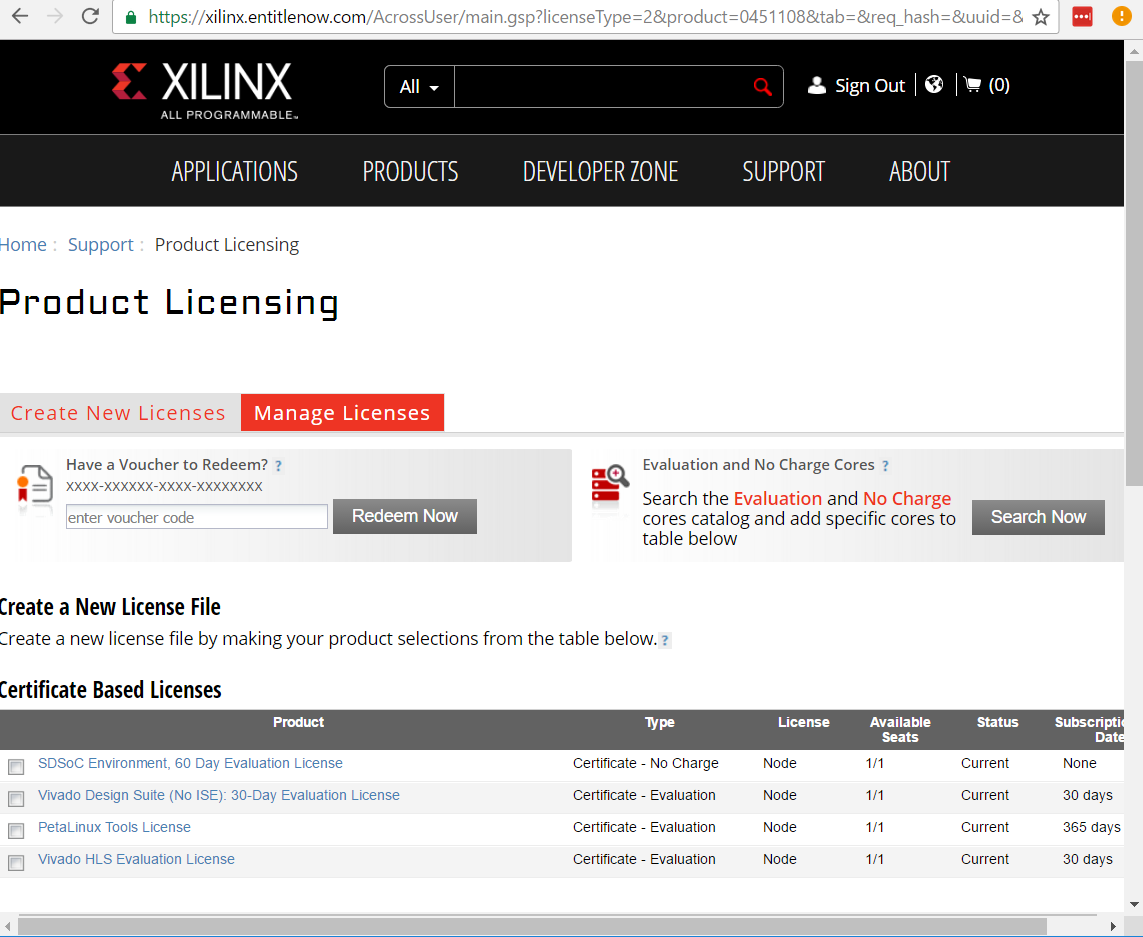Click the red search magnifier icon
Screen dimensions: 1143x937
pyautogui.click(x=762, y=87)
